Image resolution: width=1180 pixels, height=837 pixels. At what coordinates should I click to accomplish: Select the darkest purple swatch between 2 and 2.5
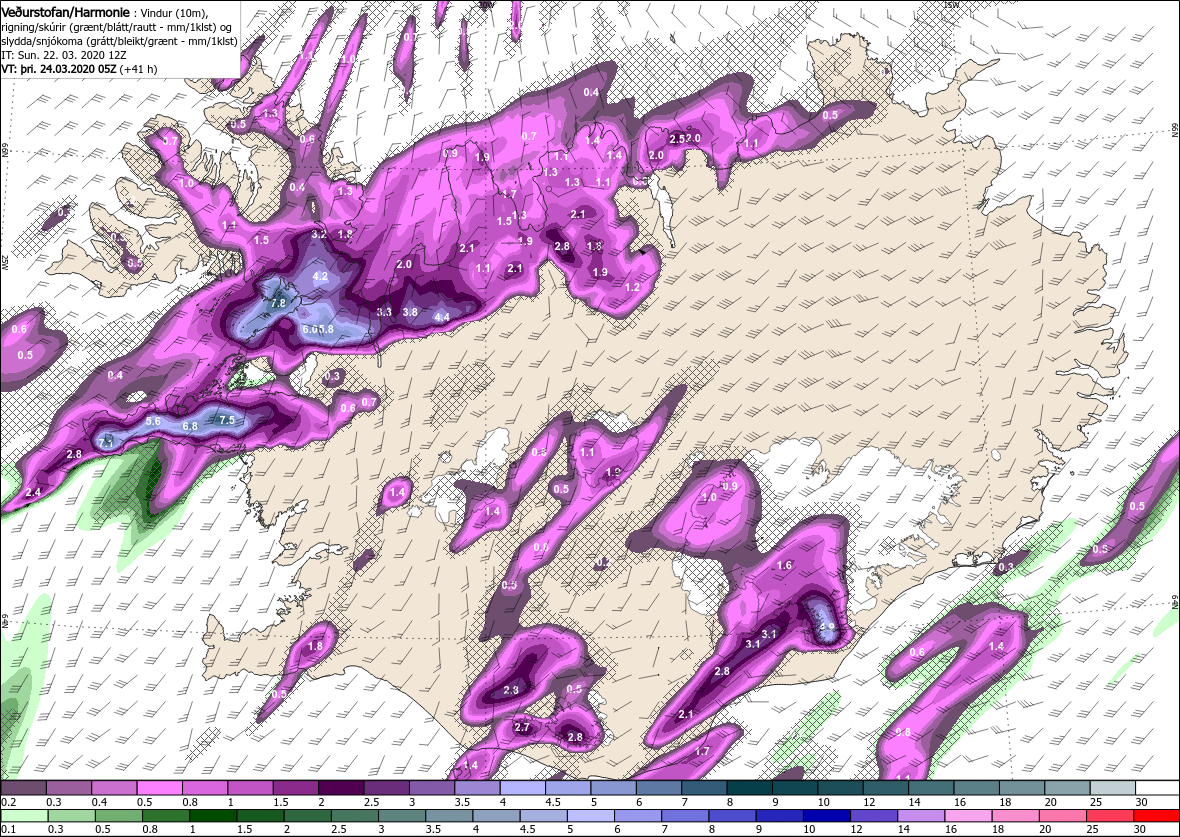342,787
